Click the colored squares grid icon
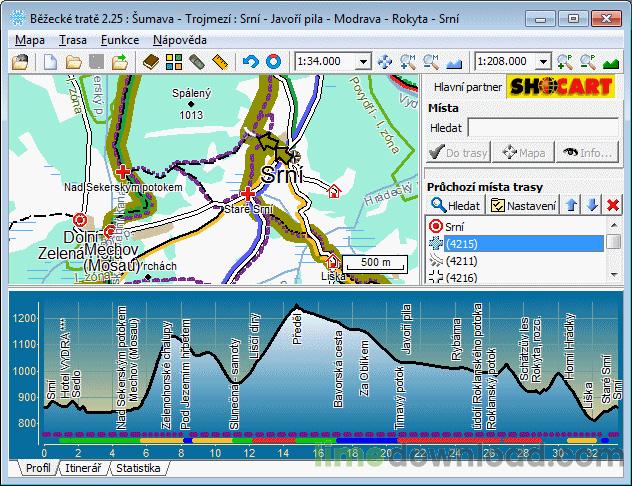The width and height of the screenshot is (632, 486). click(x=174, y=62)
